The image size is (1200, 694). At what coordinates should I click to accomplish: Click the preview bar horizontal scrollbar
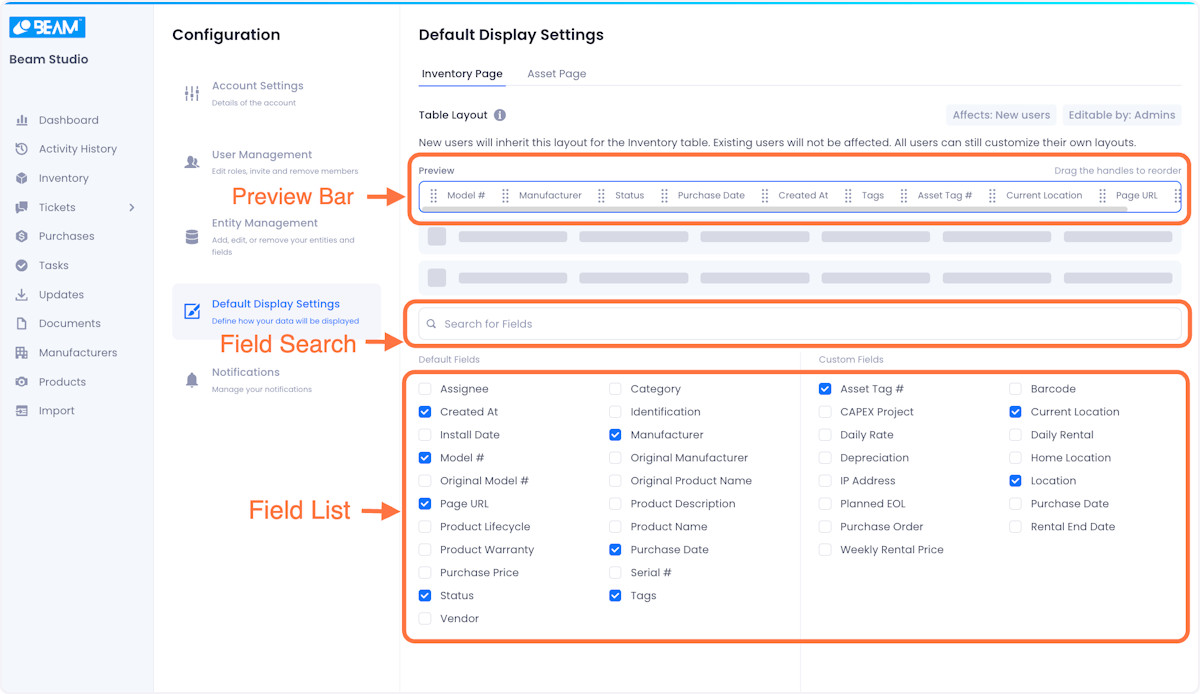[x=774, y=209]
